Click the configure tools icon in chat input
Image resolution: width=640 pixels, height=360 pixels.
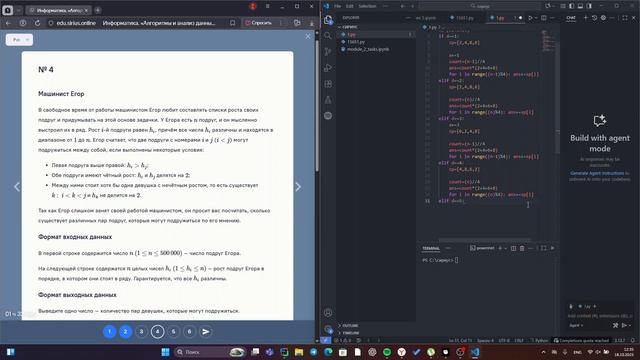click(x=616, y=325)
